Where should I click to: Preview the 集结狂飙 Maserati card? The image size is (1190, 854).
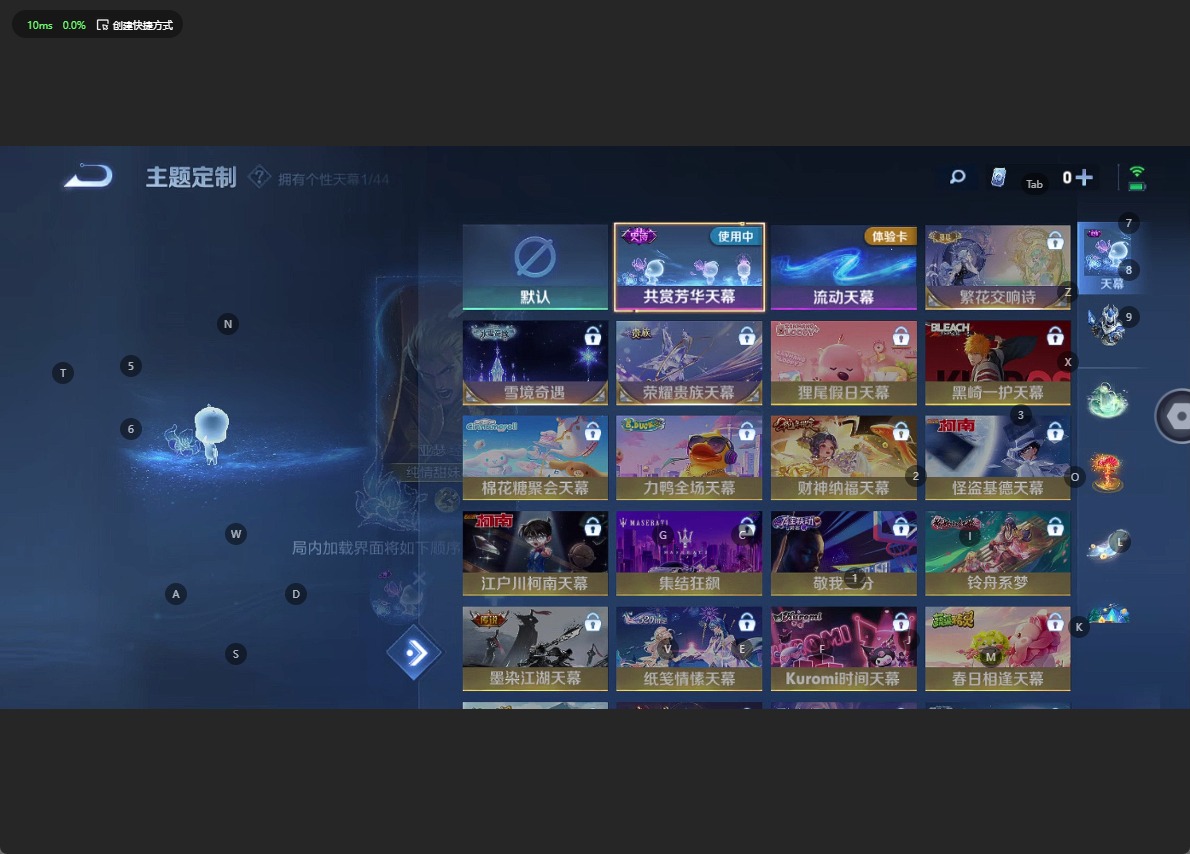[689, 553]
